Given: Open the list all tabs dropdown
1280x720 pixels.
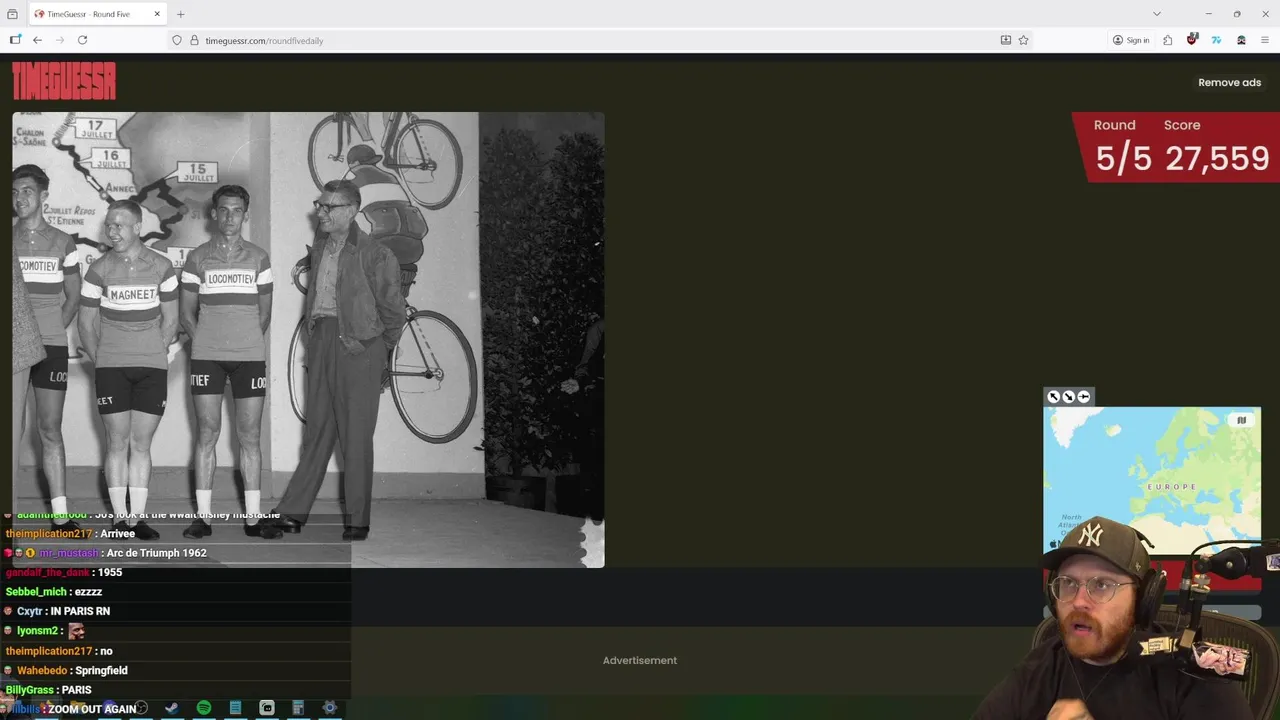Looking at the screenshot, I should [1156, 14].
